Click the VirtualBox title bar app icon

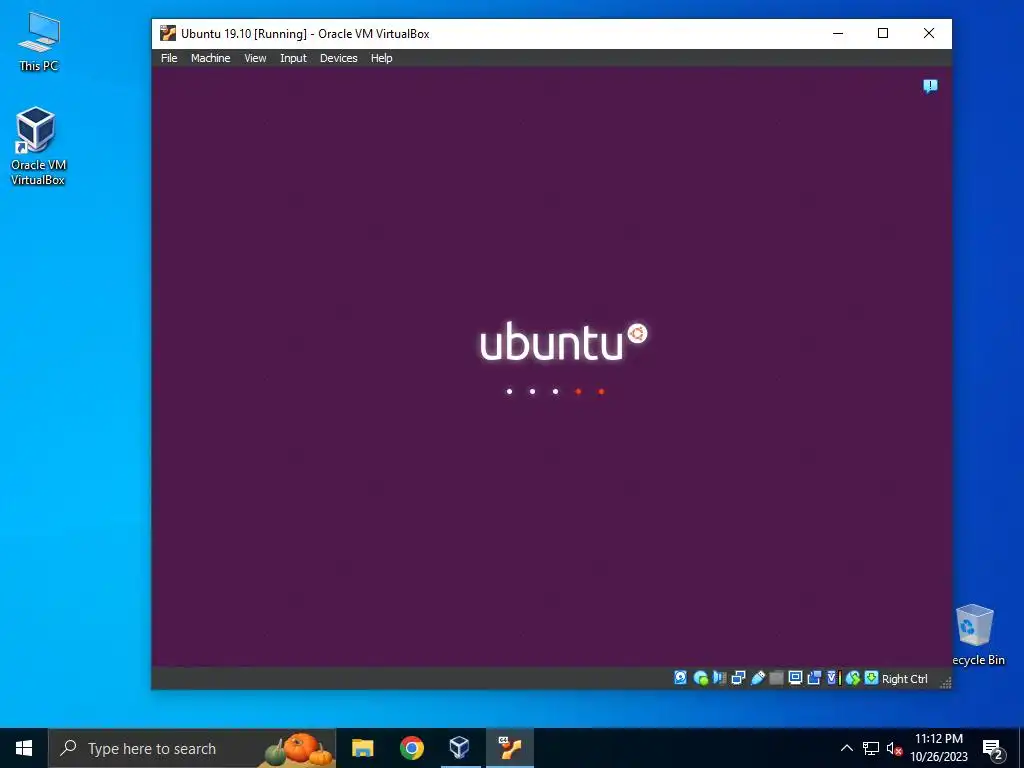coord(168,33)
